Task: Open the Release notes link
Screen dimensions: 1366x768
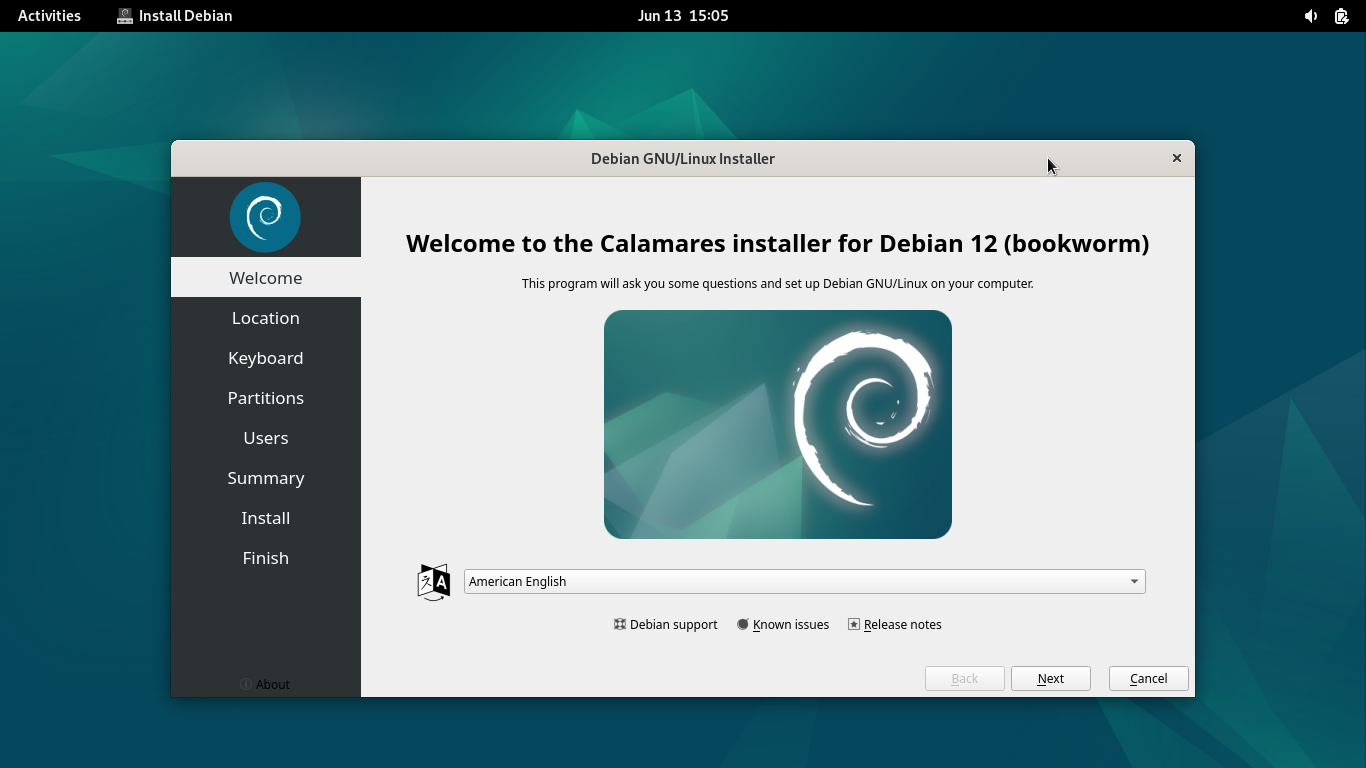Action: [895, 624]
